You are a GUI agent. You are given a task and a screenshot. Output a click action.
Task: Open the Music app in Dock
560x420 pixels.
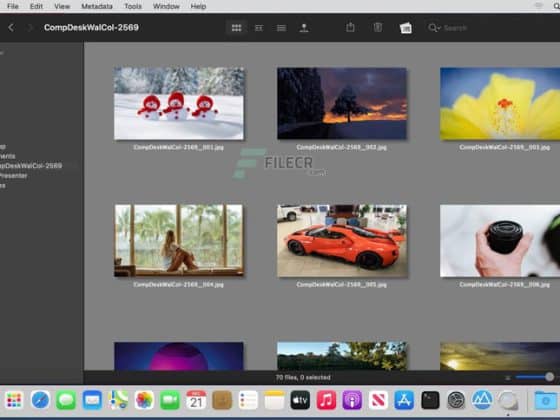pyautogui.click(x=326, y=400)
